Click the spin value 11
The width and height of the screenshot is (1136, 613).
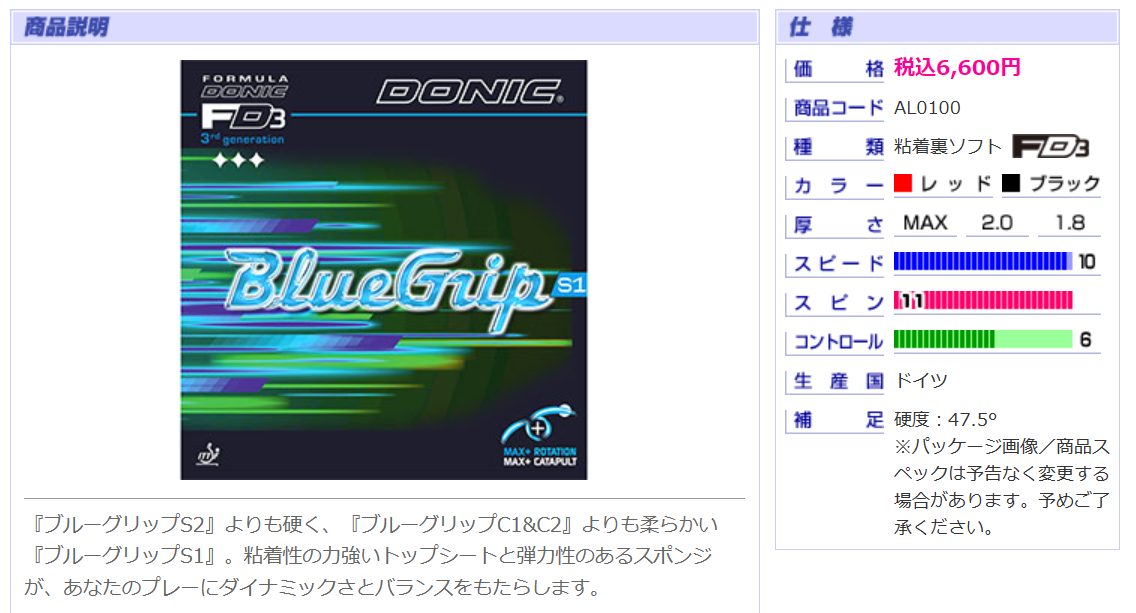[911, 301]
